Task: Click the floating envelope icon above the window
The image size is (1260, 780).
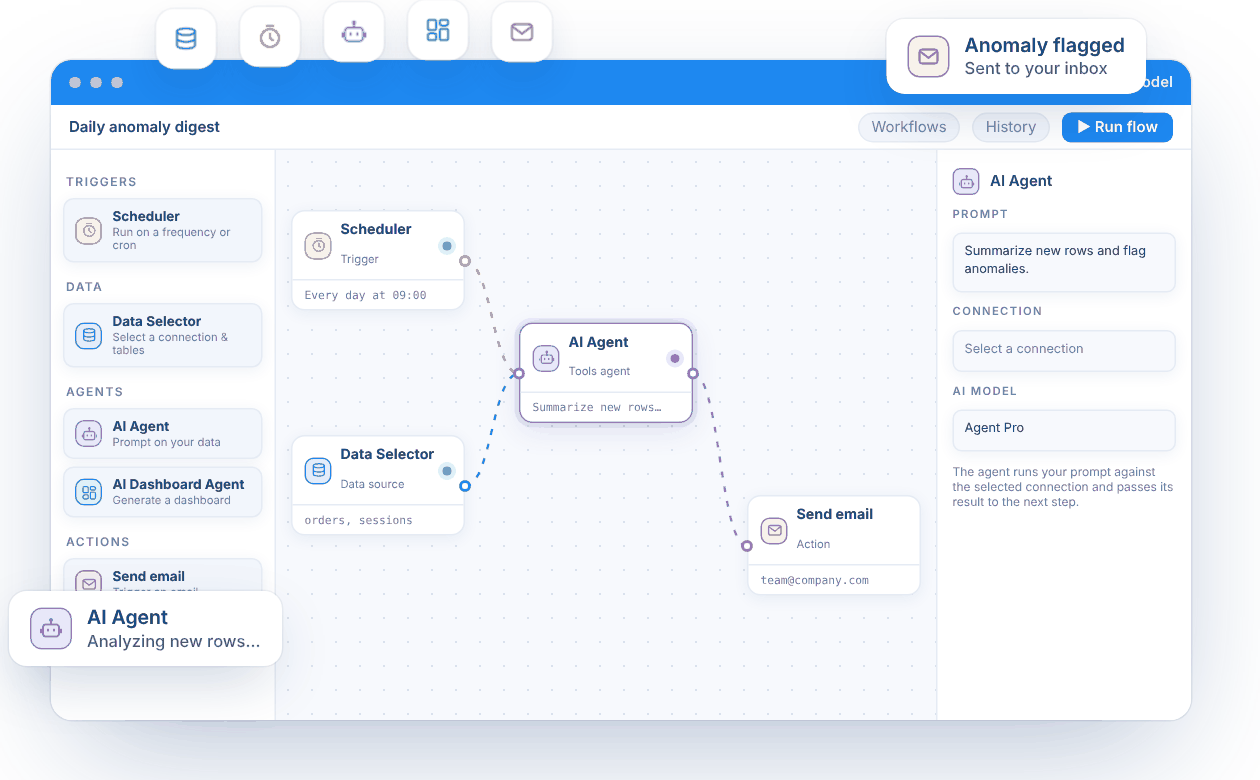Action: [x=522, y=32]
